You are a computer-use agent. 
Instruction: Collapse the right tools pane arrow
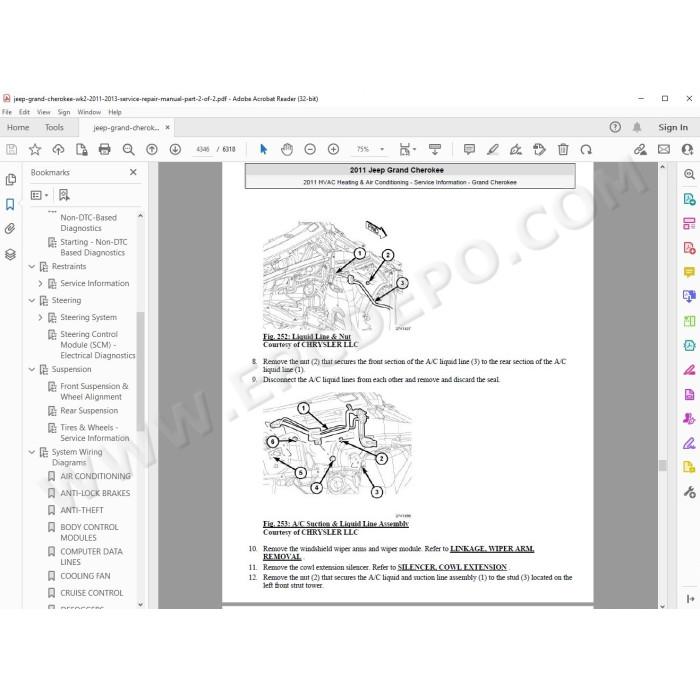coord(690,599)
